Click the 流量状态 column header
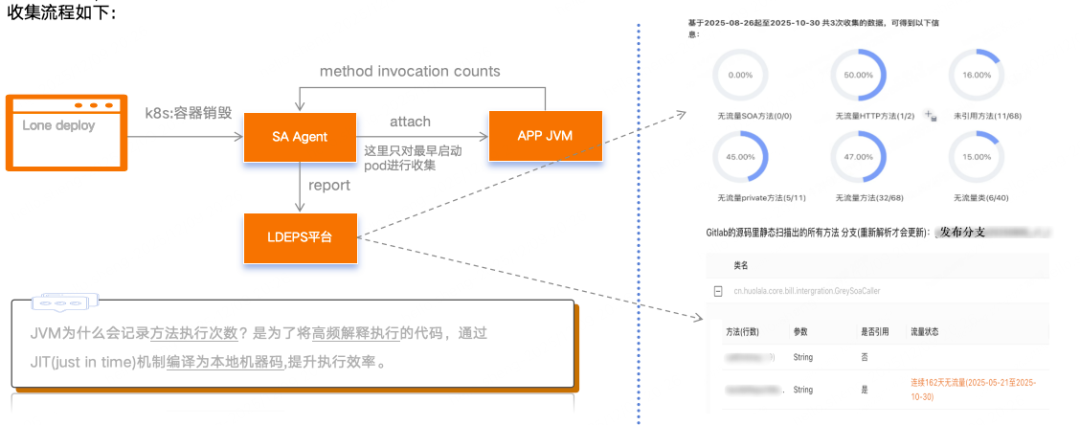The image size is (1080, 425). [x=924, y=331]
